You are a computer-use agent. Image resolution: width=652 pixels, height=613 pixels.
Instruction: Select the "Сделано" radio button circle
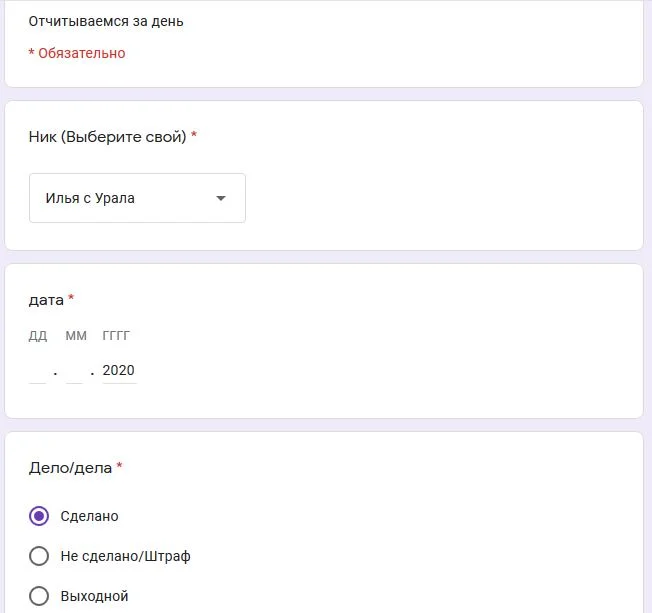[39, 516]
